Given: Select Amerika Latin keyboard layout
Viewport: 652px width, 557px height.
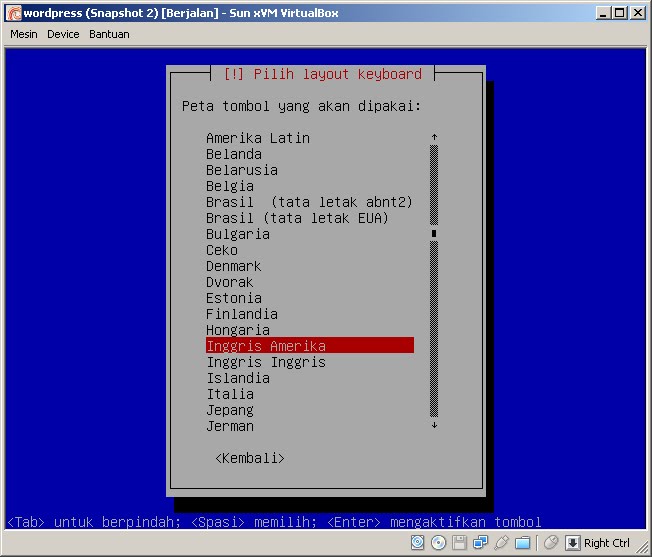Looking at the screenshot, I should (258, 138).
